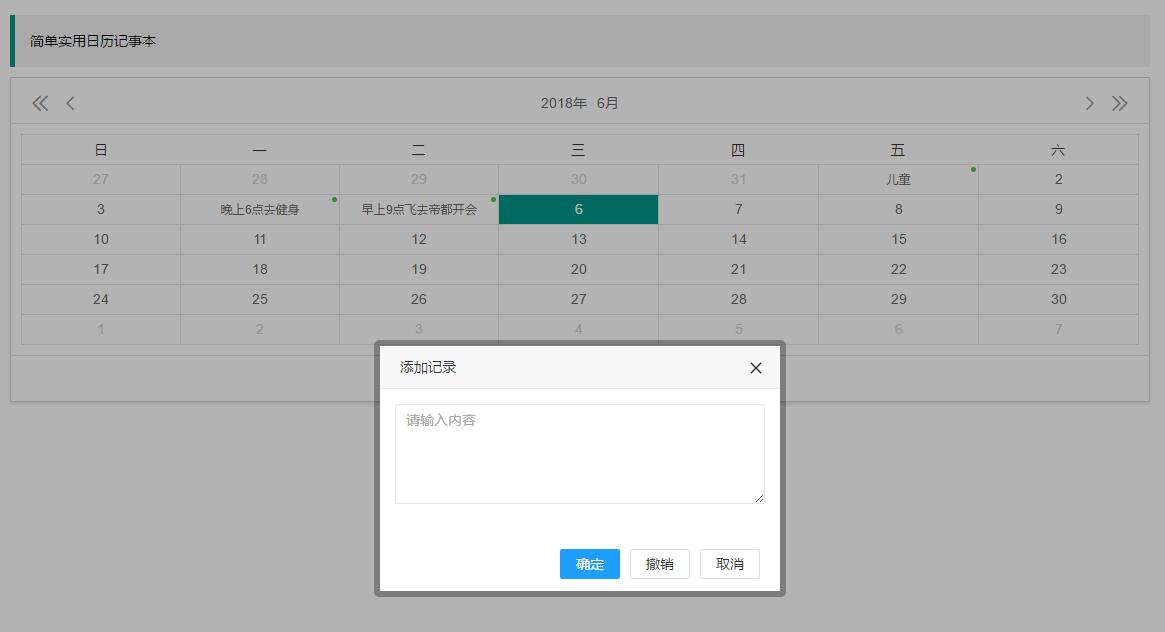The width and height of the screenshot is (1165, 632).
Task: Select June 3 in calendar
Action: coord(101,209)
